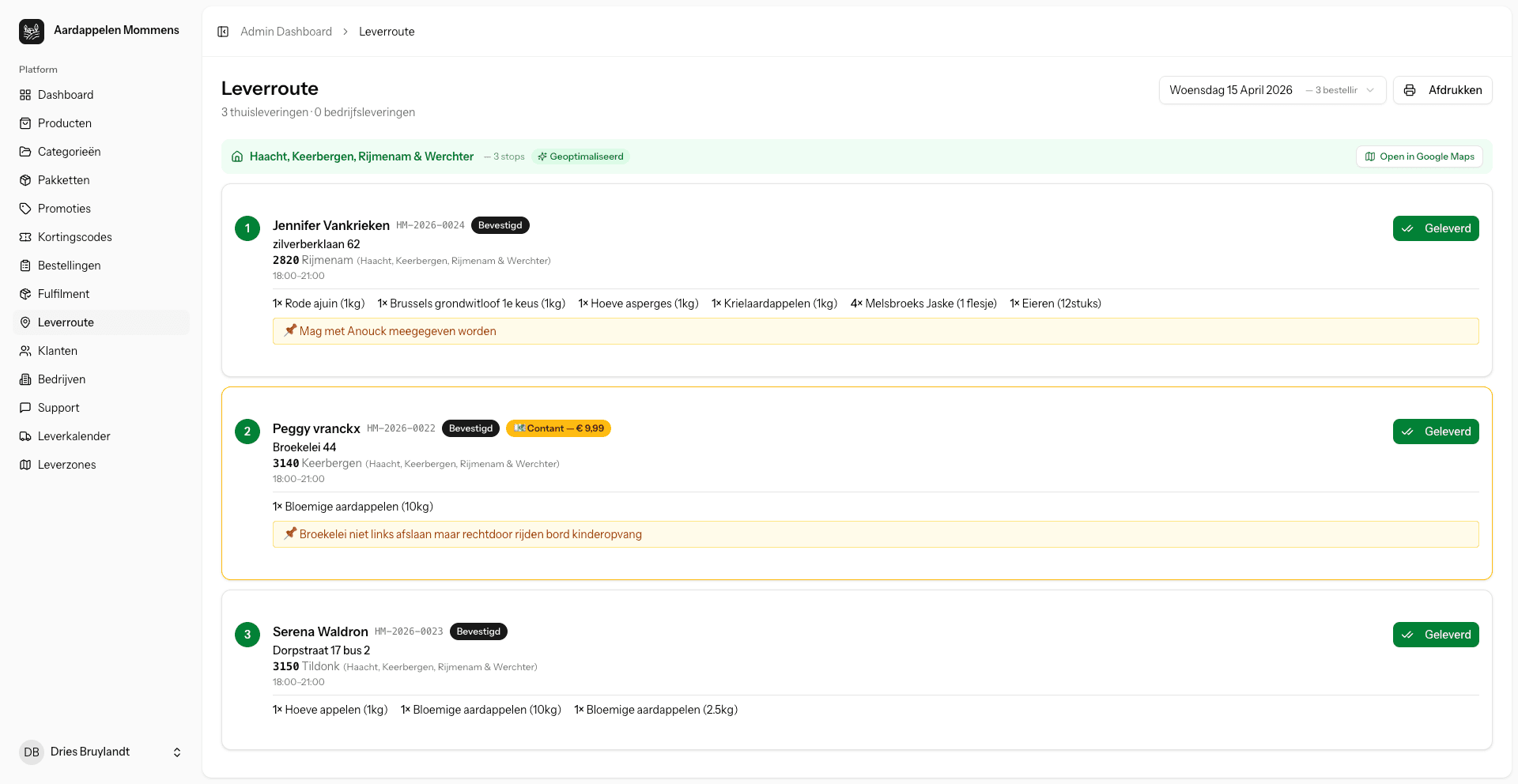Image resolution: width=1518 pixels, height=784 pixels.
Task: Click address Broekelei 44
Action: 304,447
